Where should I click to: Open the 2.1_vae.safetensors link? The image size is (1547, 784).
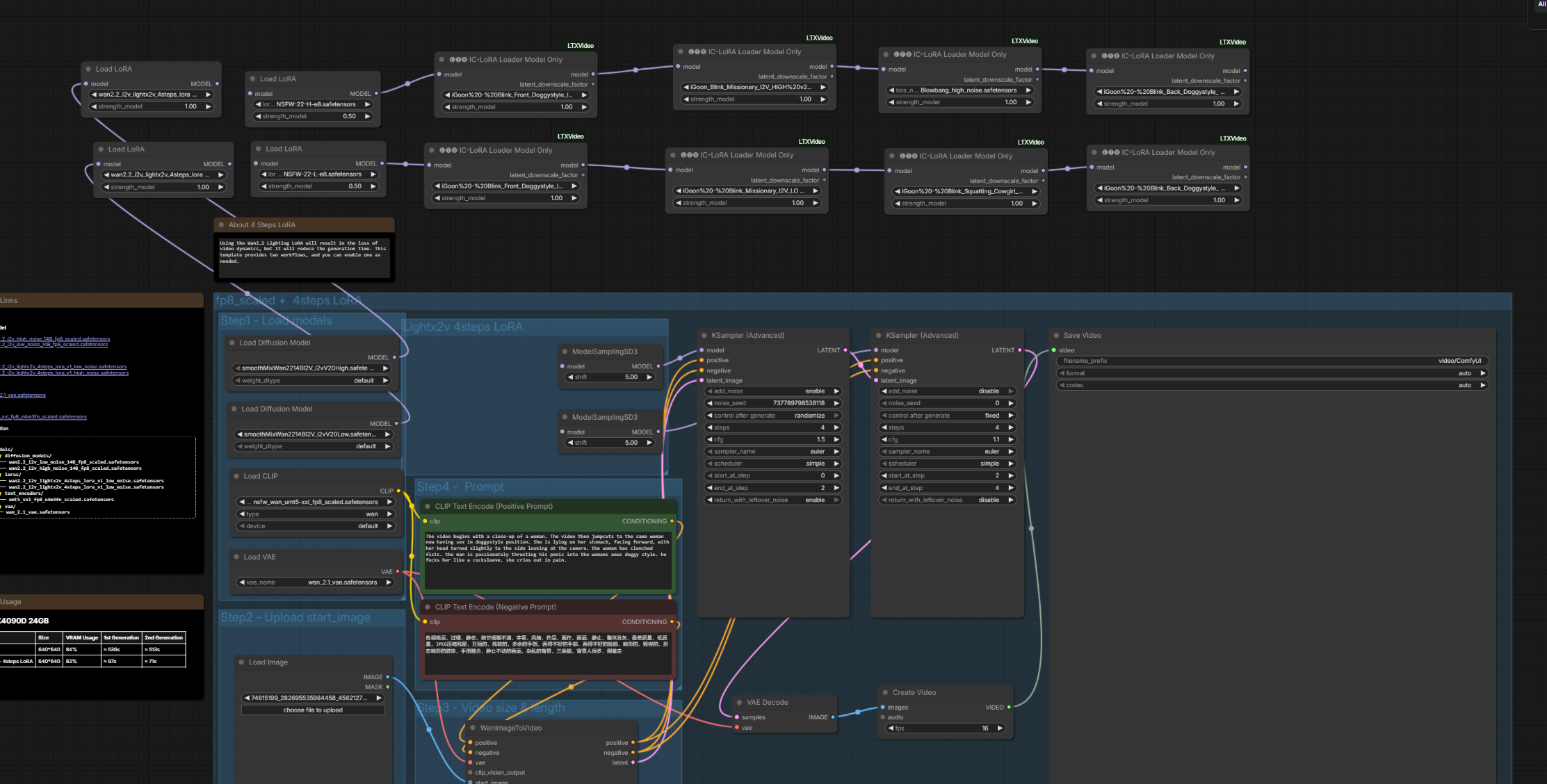[x=23, y=395]
